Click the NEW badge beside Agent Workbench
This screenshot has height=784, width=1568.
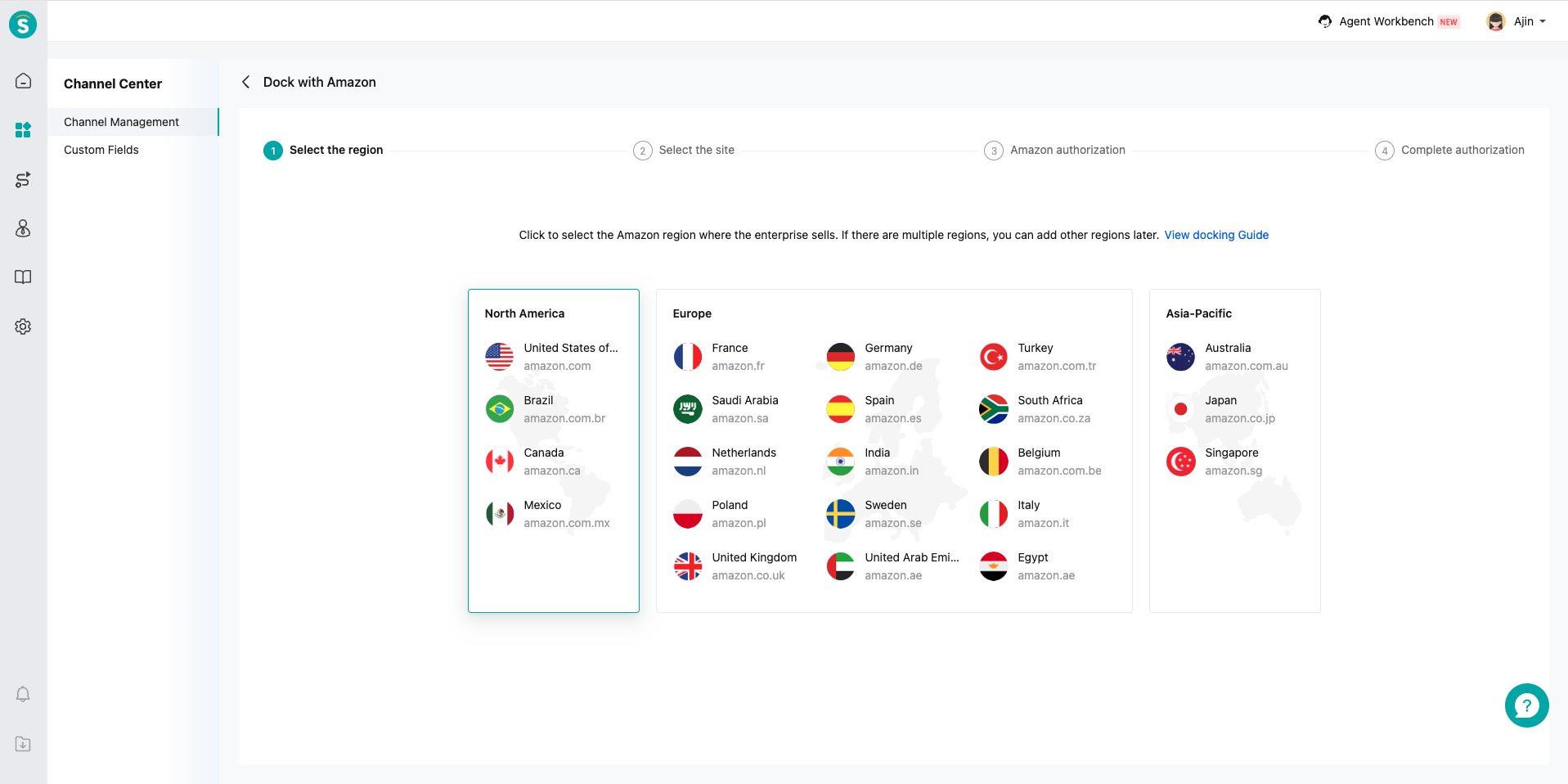1449,22
